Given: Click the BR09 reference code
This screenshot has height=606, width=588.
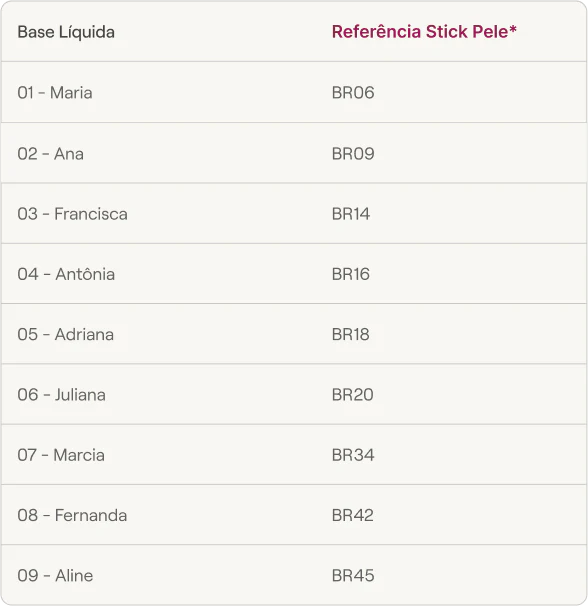Looking at the screenshot, I should coord(353,154).
